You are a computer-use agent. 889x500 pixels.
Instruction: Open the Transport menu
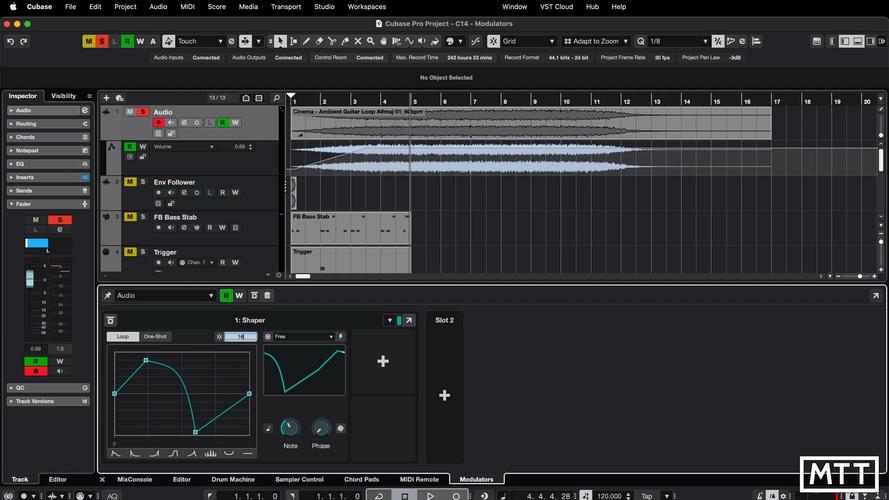pos(285,7)
